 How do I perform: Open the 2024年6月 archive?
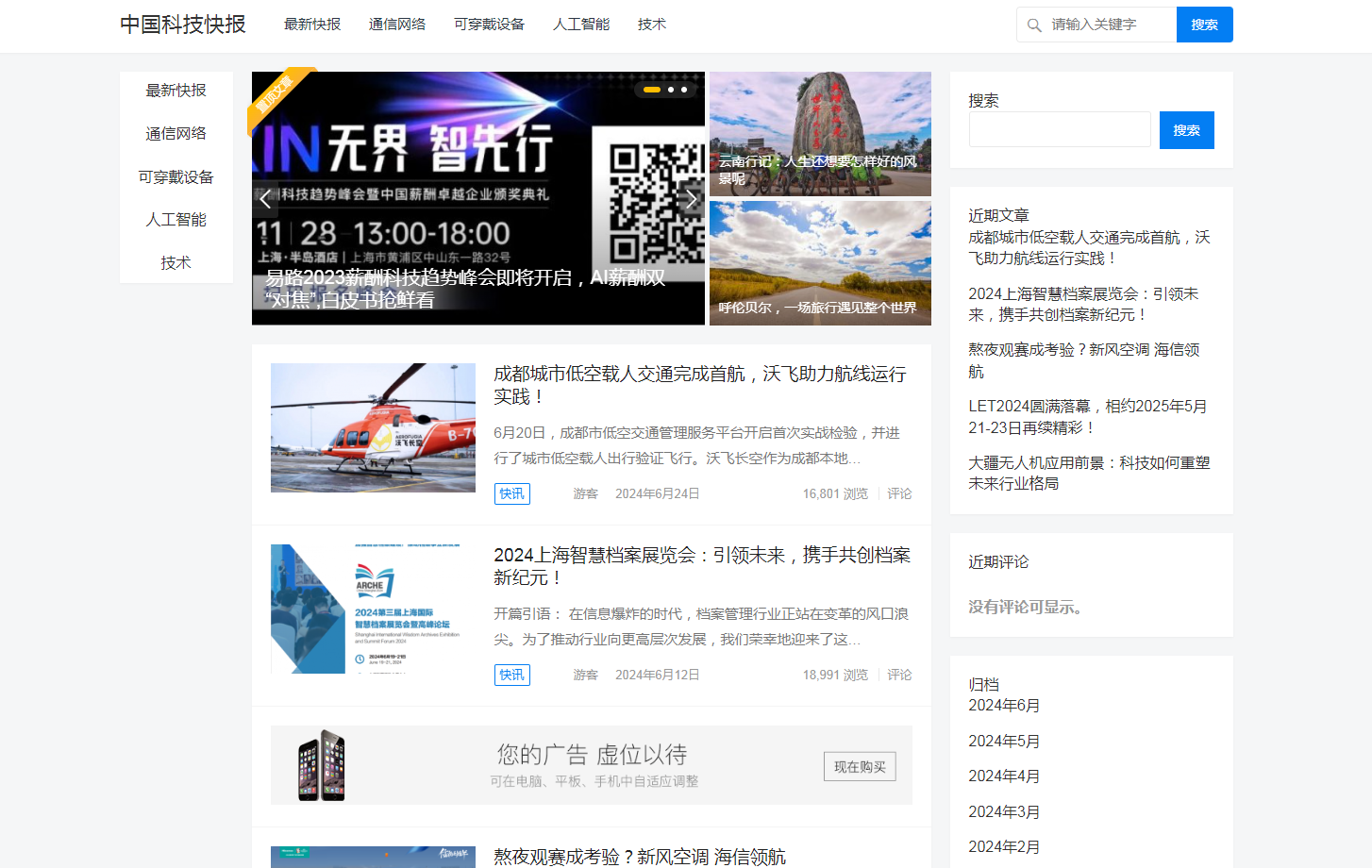click(1004, 706)
